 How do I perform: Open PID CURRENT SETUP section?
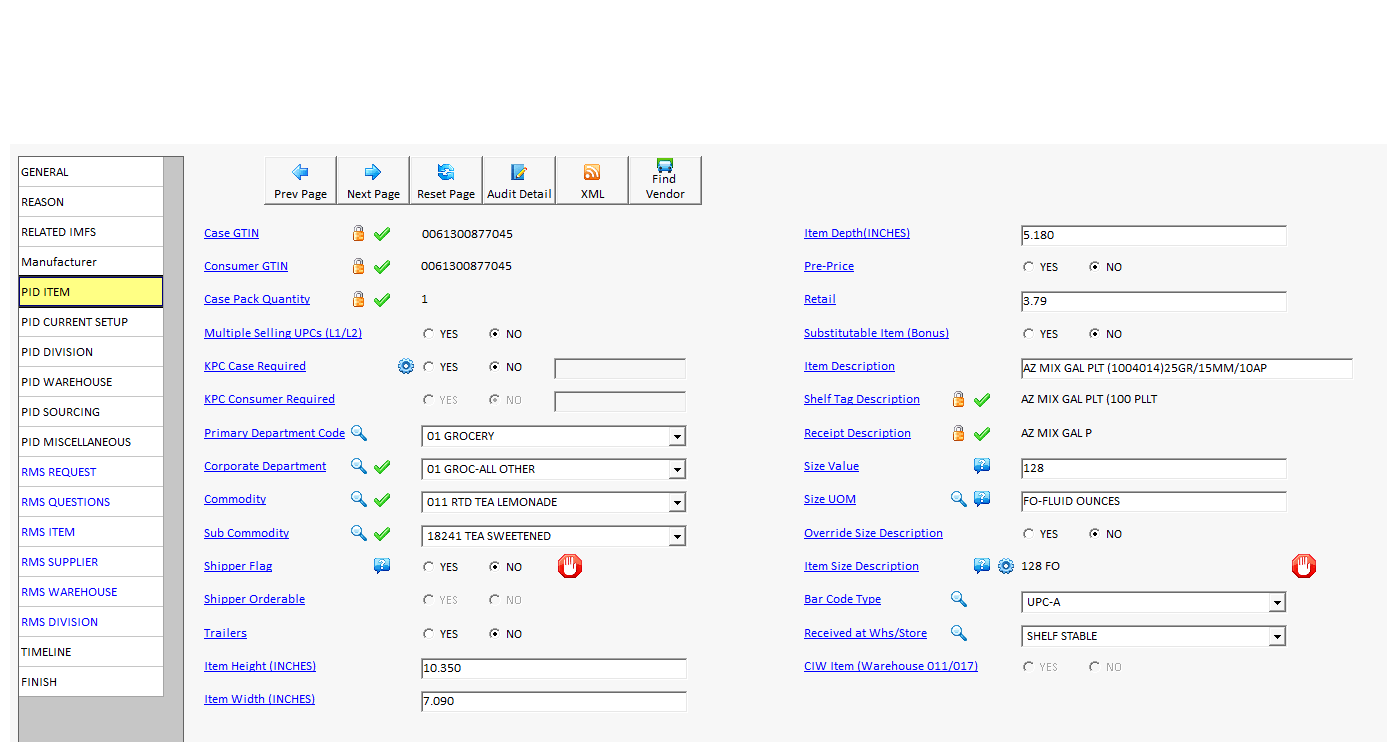tap(91, 322)
